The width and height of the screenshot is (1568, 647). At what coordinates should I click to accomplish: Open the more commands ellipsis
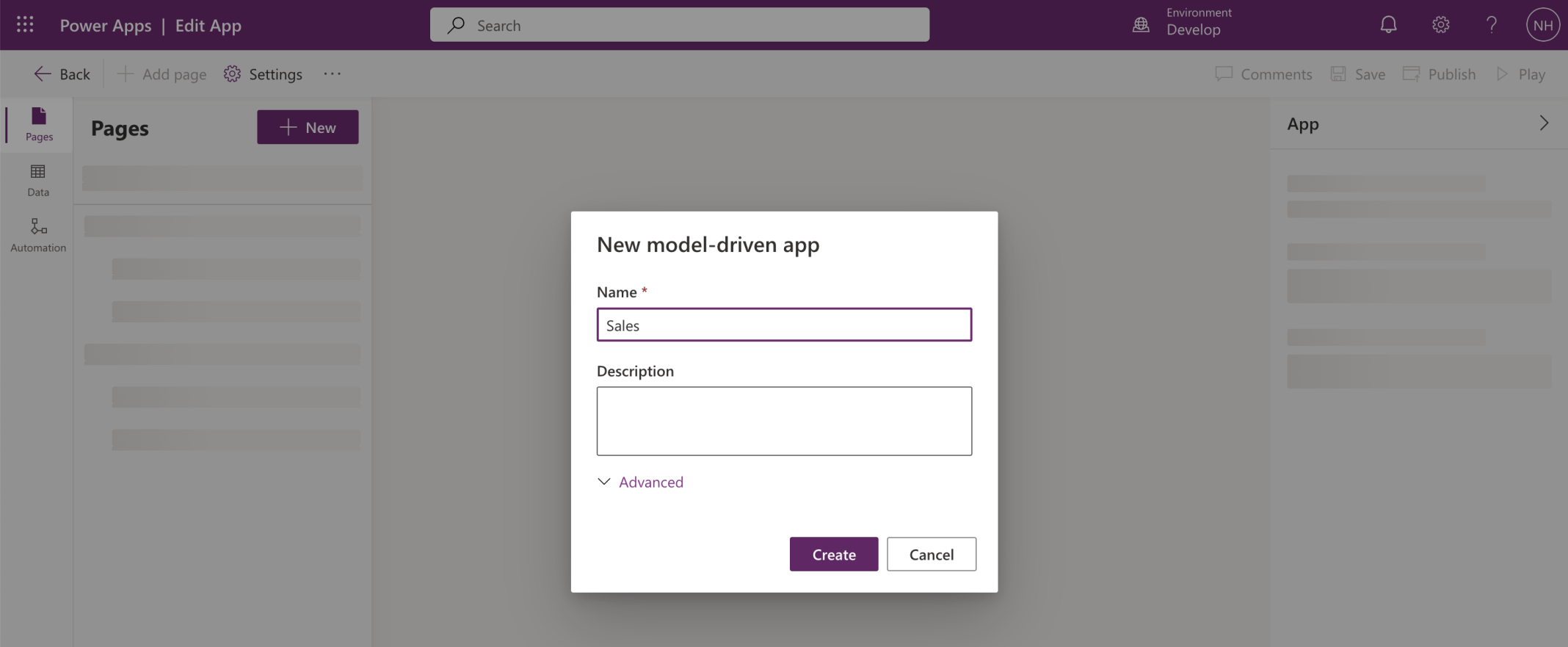(x=332, y=74)
